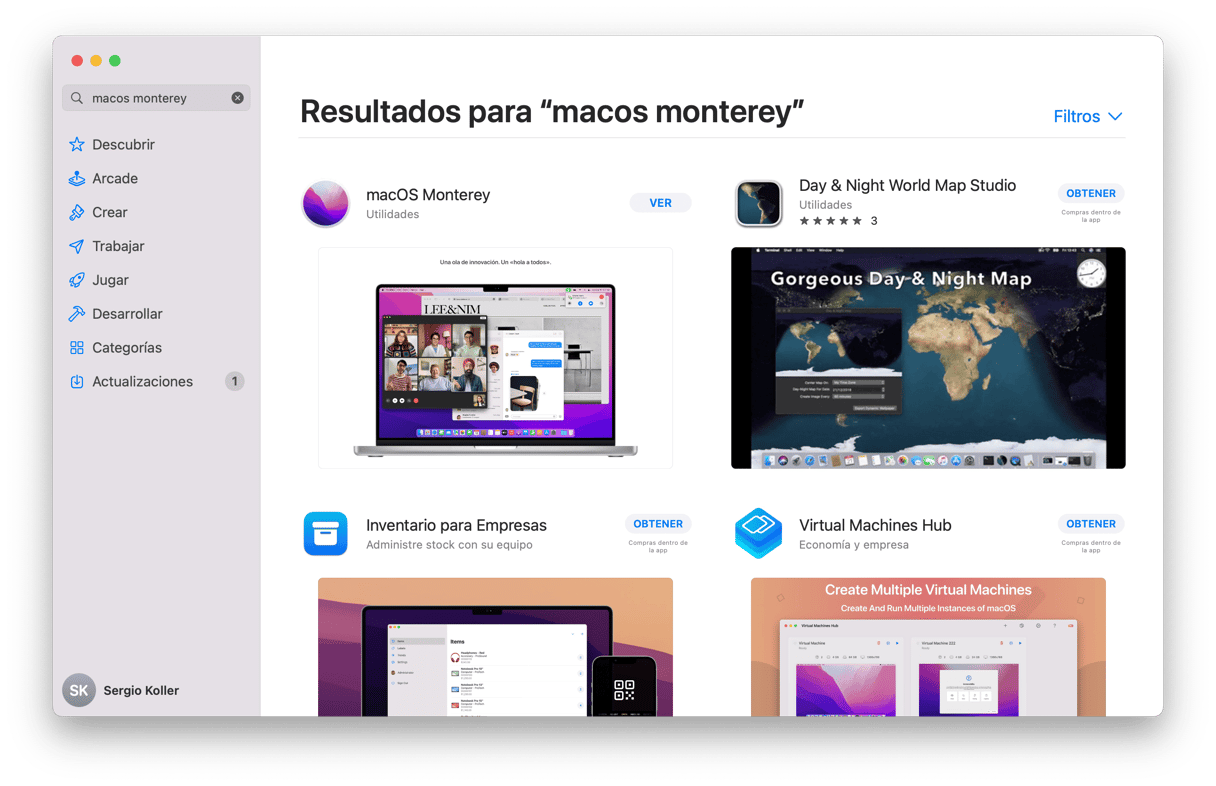Viewport: 1216px width, 786px height.
Task: Click the search magnifier icon
Action: point(77,98)
